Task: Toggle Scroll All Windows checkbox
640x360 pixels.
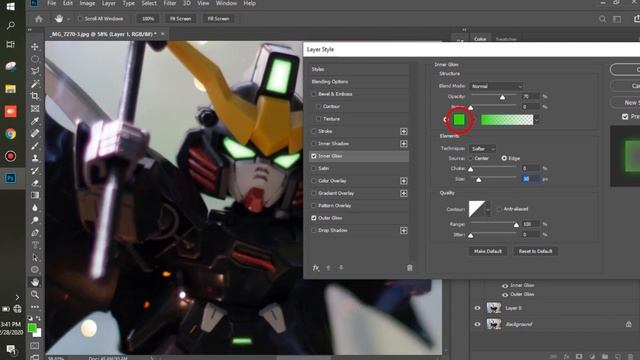Action: coord(80,19)
